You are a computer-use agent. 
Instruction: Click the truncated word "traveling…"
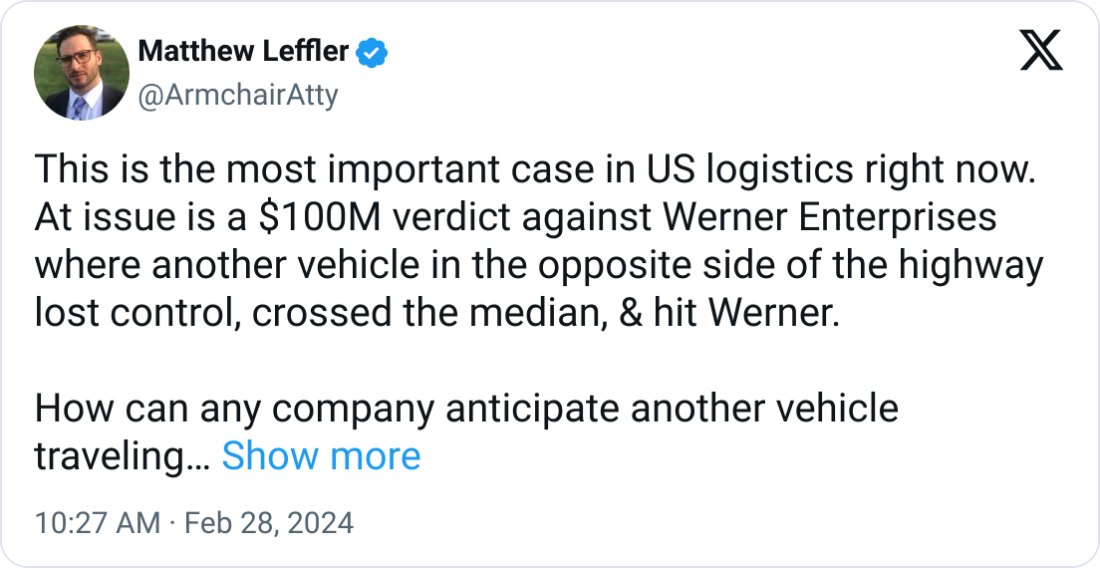coord(122,456)
